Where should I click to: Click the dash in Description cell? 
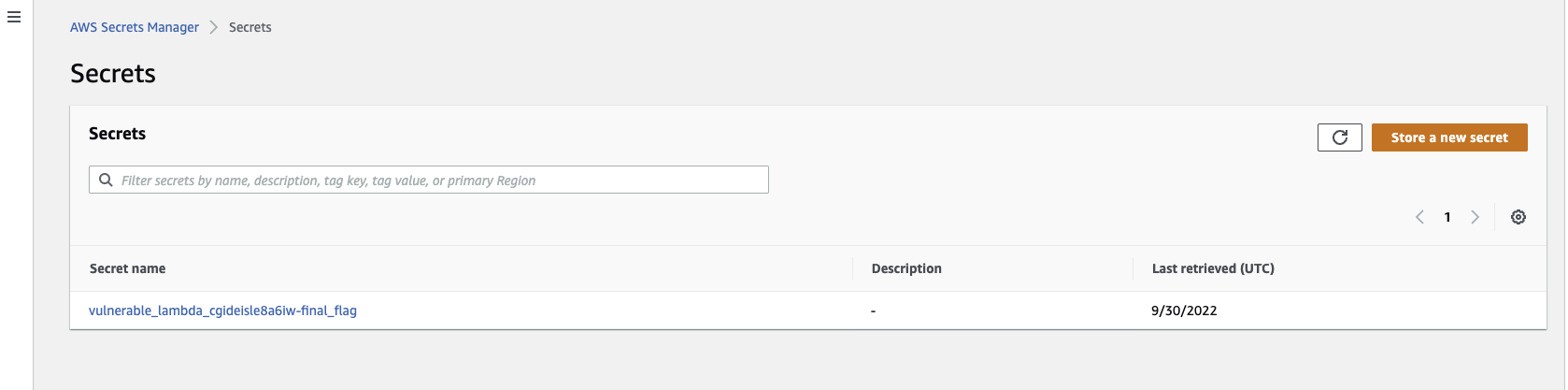(873, 311)
